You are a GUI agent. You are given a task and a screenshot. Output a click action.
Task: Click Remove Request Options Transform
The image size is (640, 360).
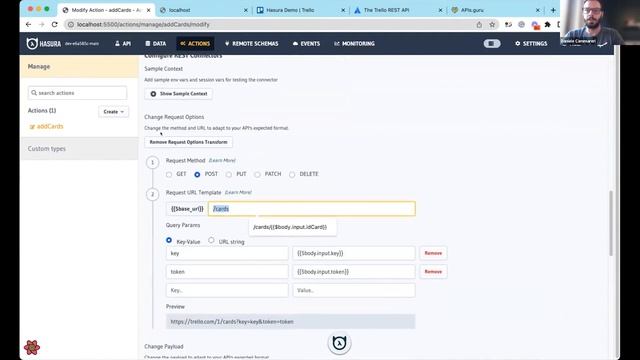(x=189, y=142)
